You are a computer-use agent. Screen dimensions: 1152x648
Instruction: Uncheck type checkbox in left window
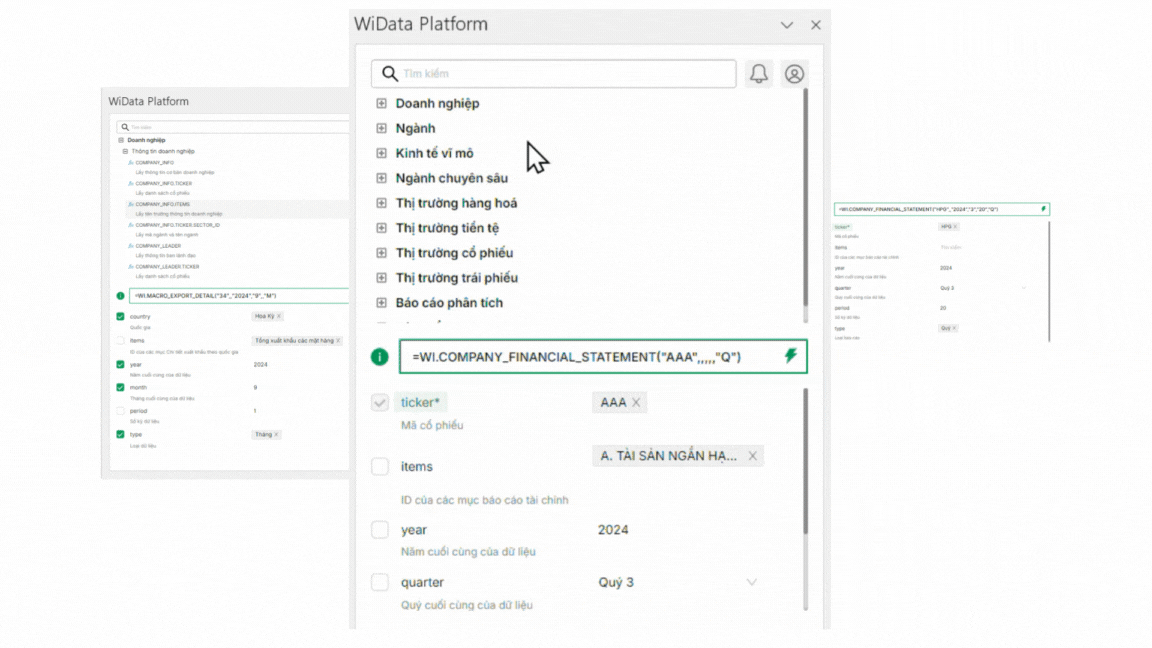coord(120,434)
